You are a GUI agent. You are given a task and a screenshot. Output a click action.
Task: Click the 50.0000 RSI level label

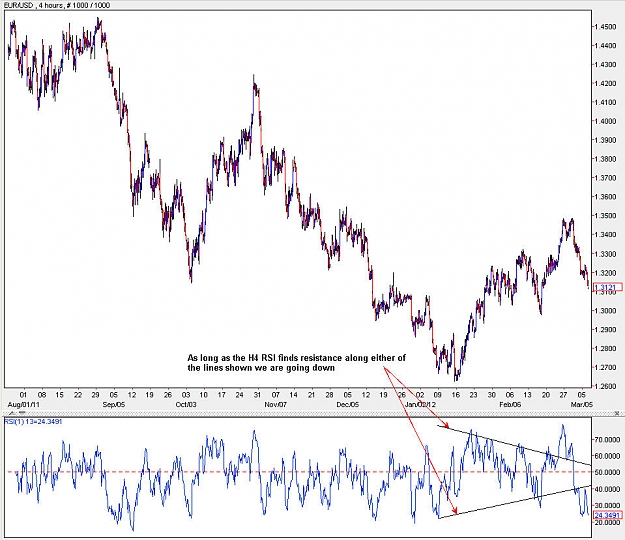tap(607, 472)
